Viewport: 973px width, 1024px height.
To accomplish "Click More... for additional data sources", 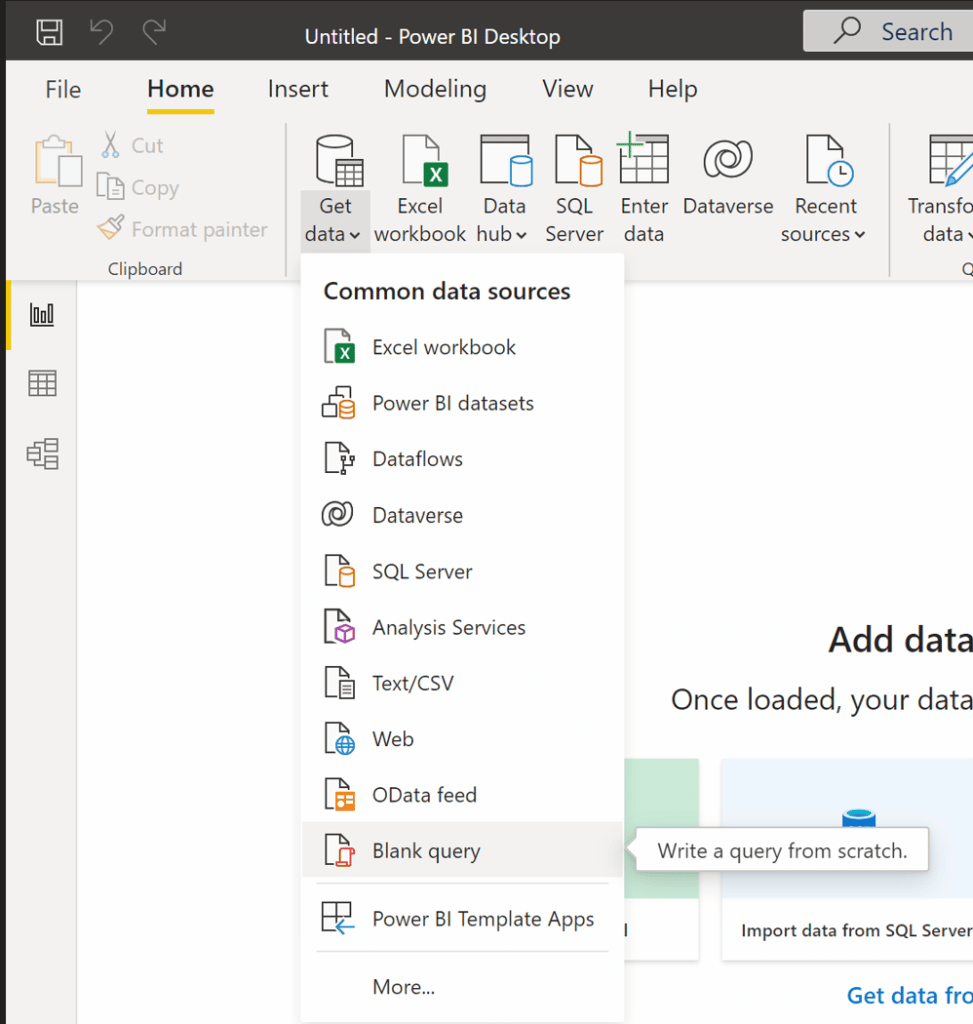I will pyautogui.click(x=462, y=986).
